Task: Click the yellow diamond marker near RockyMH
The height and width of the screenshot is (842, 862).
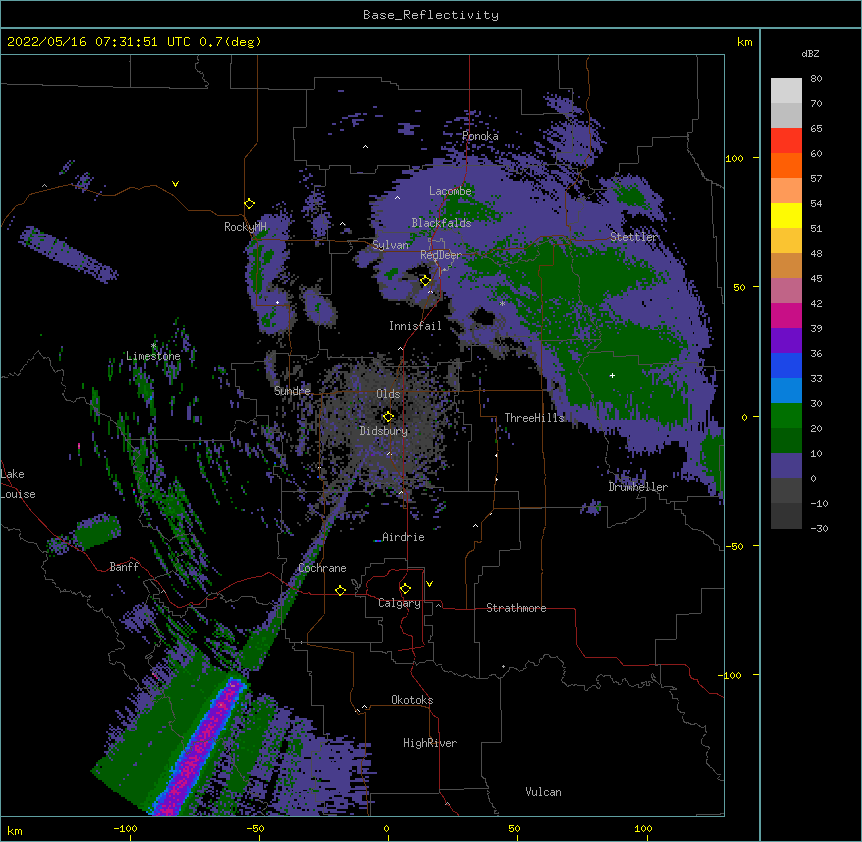Action: pos(249,203)
